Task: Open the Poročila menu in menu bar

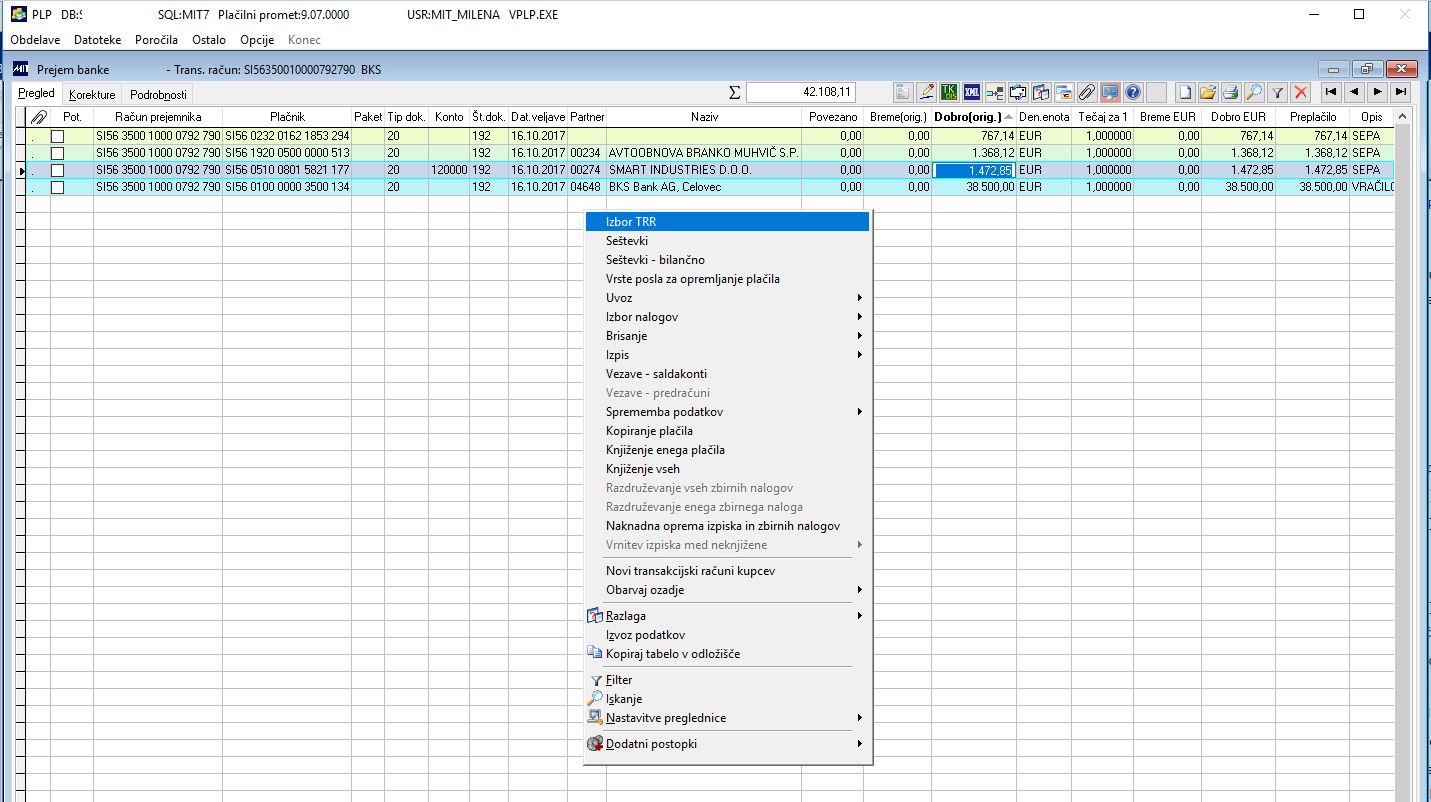Action: [x=156, y=40]
